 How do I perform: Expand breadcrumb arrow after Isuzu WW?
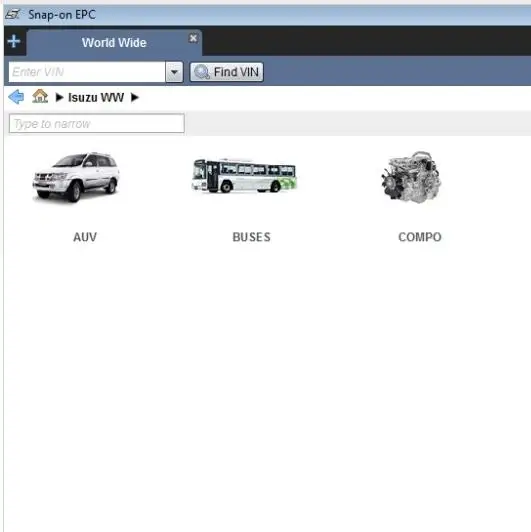135,97
